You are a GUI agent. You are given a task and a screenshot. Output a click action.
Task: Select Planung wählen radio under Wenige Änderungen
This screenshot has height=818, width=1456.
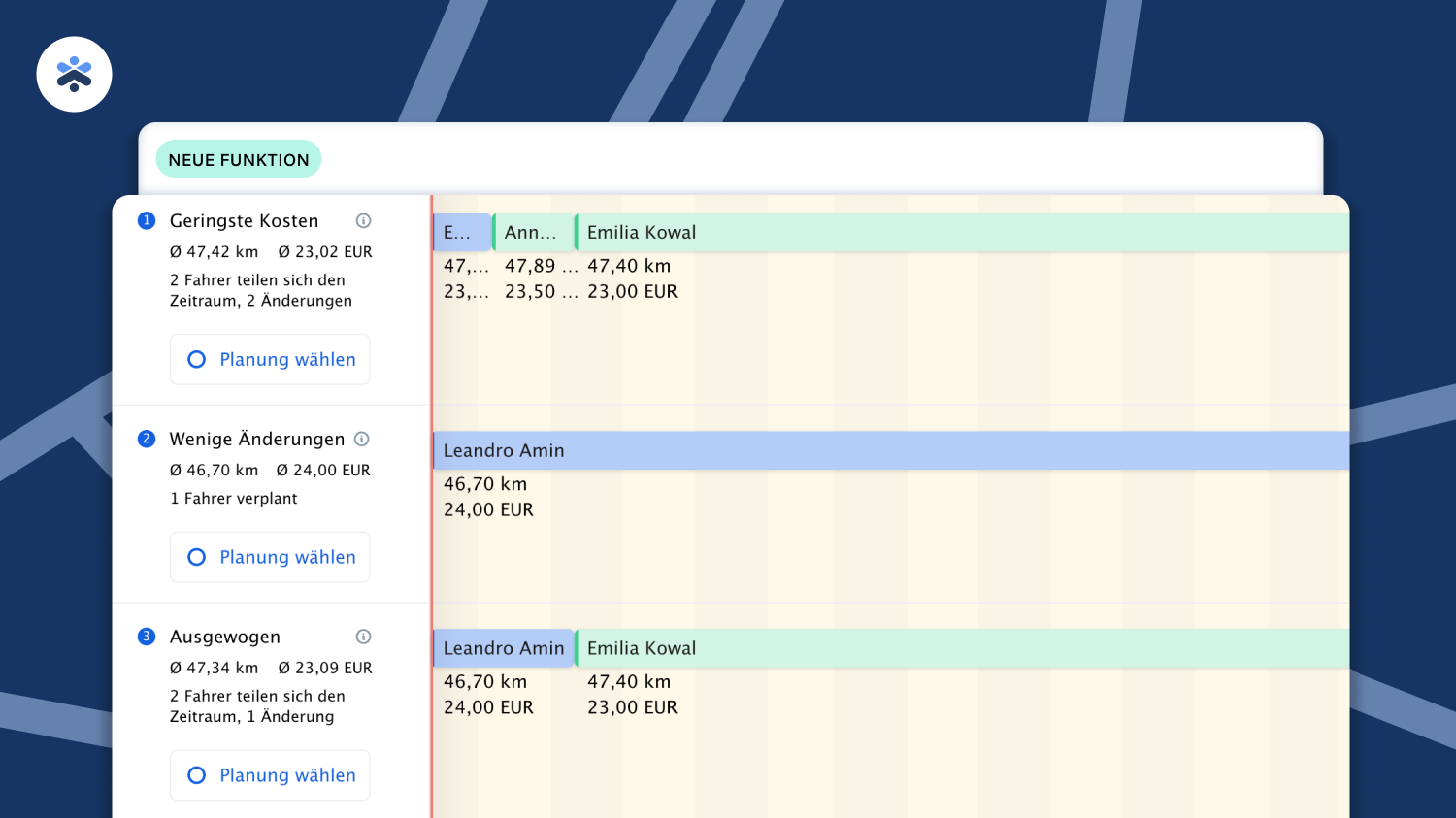click(x=197, y=558)
